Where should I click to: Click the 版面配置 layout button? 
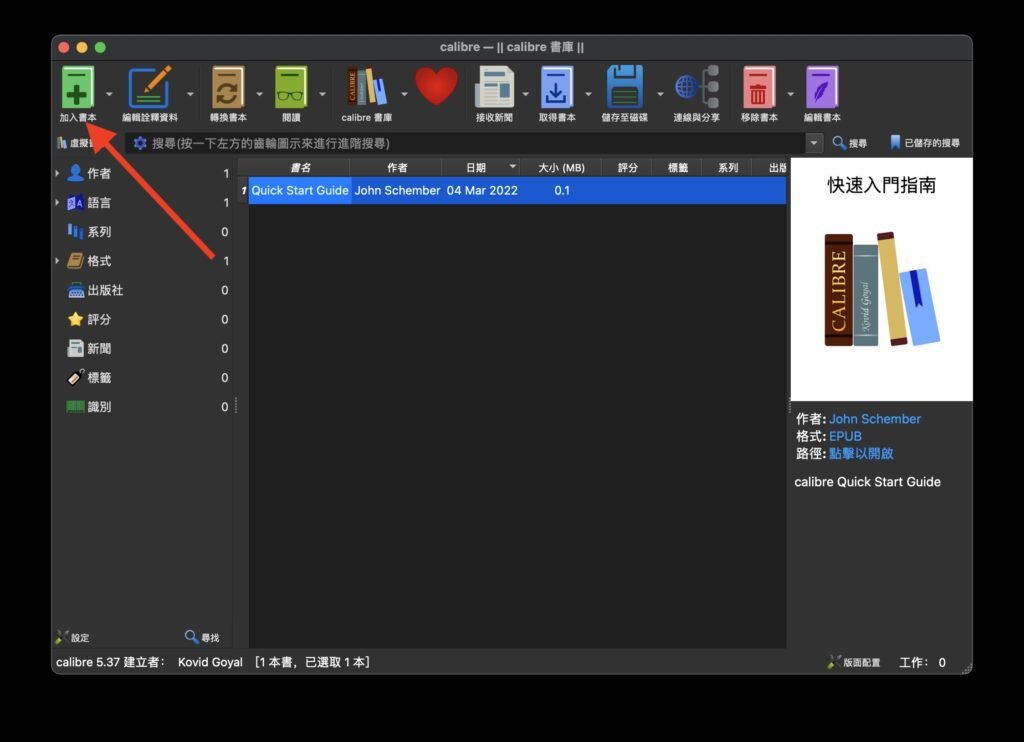point(855,663)
